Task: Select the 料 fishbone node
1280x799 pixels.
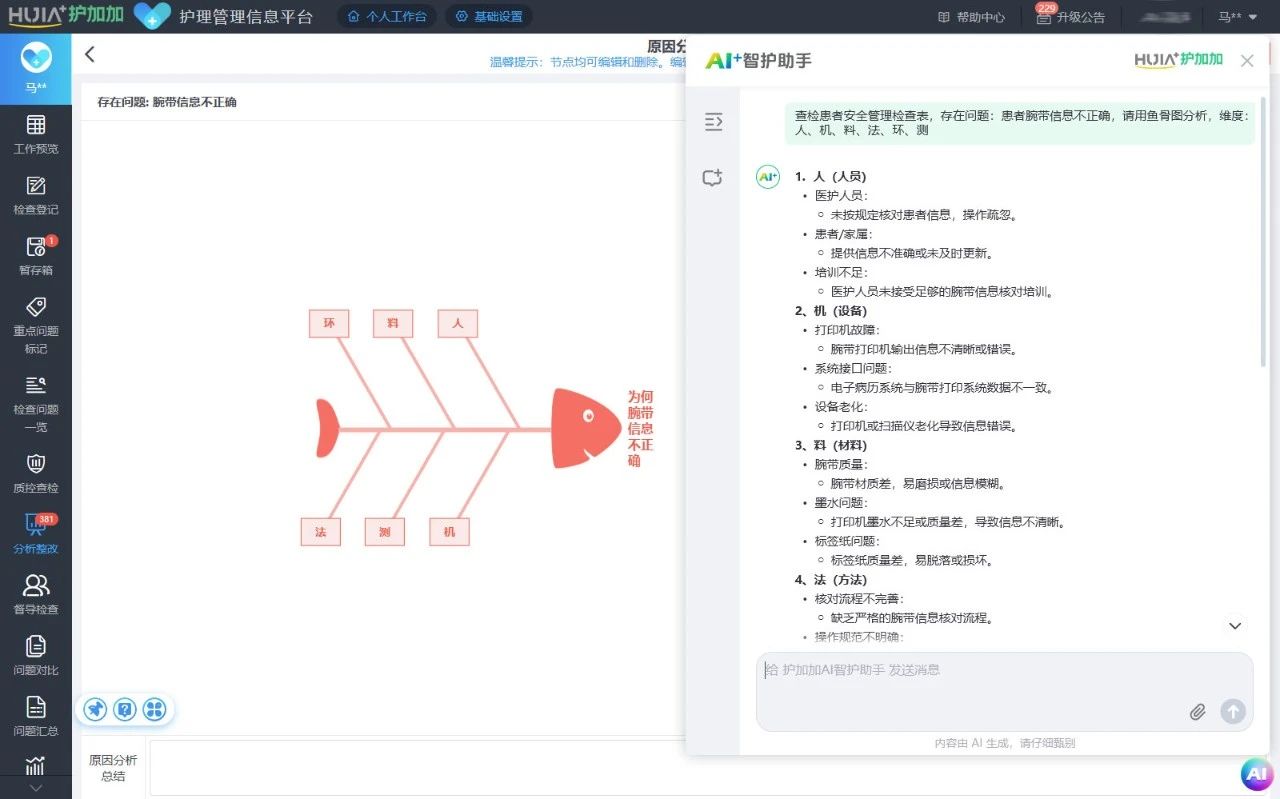Action: (x=393, y=323)
